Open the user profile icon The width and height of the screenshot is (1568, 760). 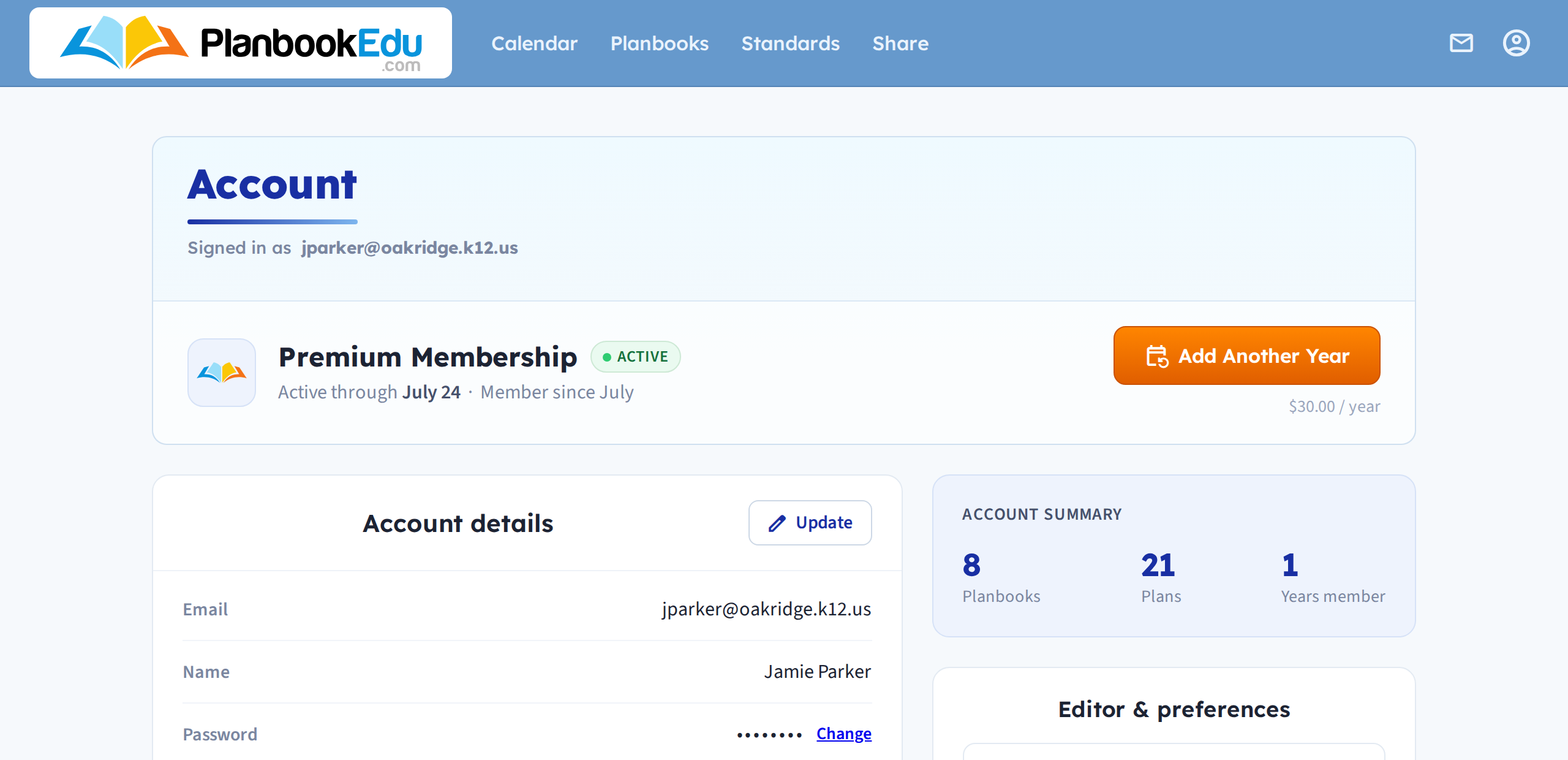pos(1517,43)
